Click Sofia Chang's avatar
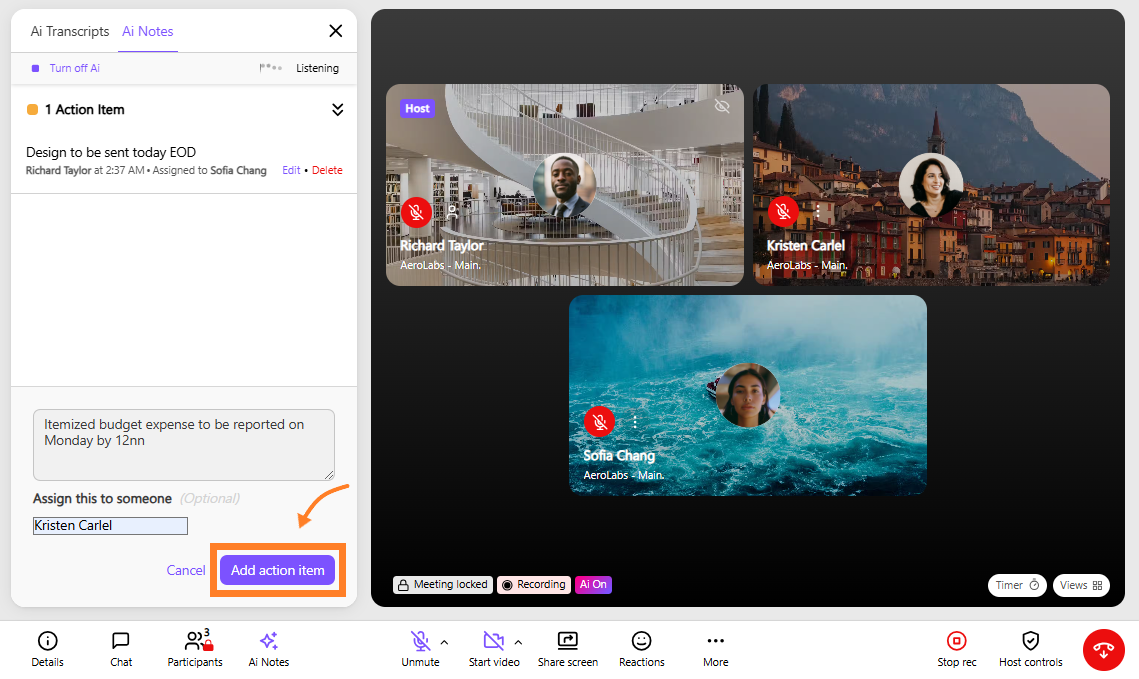This screenshot has height=679, width=1139. 747,395
